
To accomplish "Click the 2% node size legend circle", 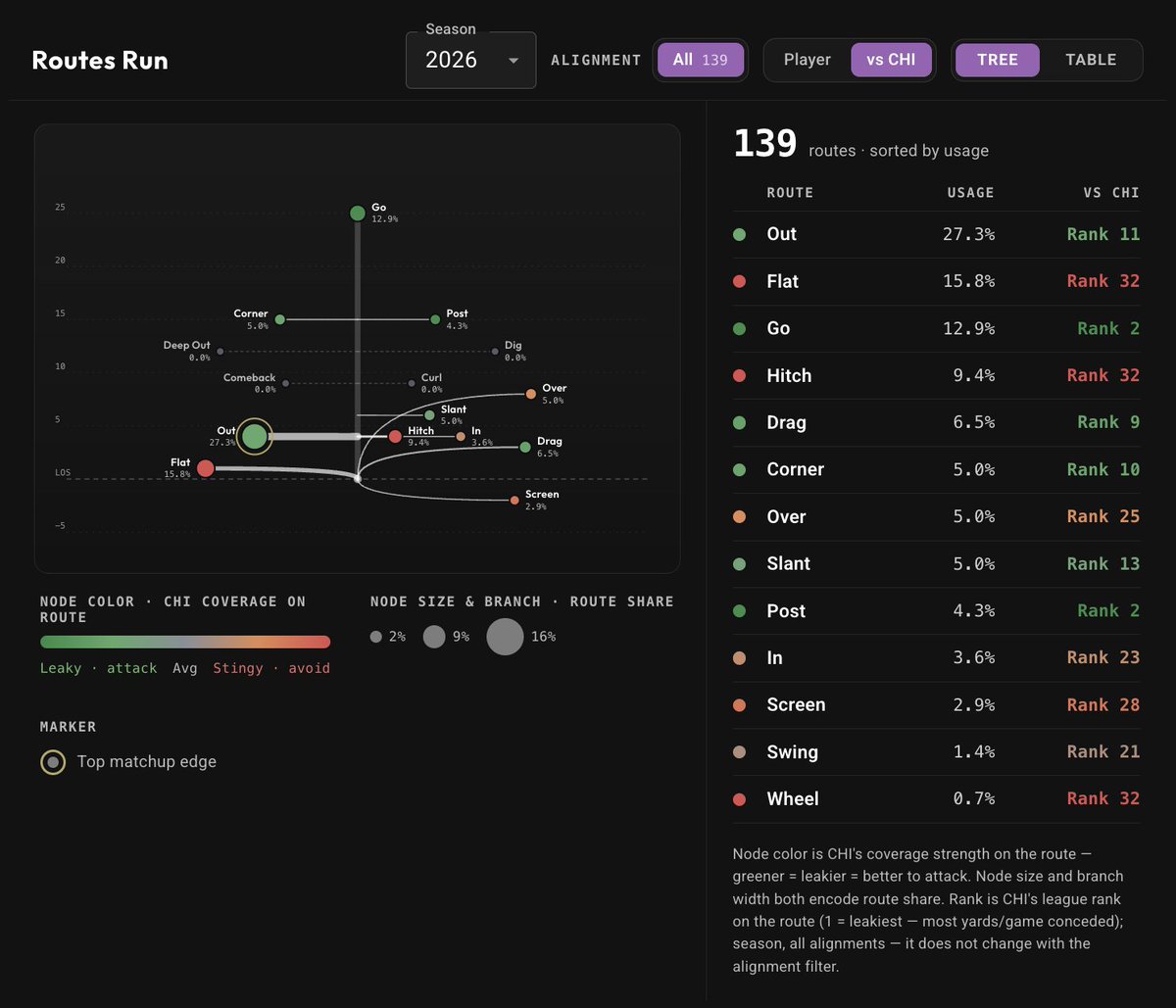I will [x=376, y=637].
